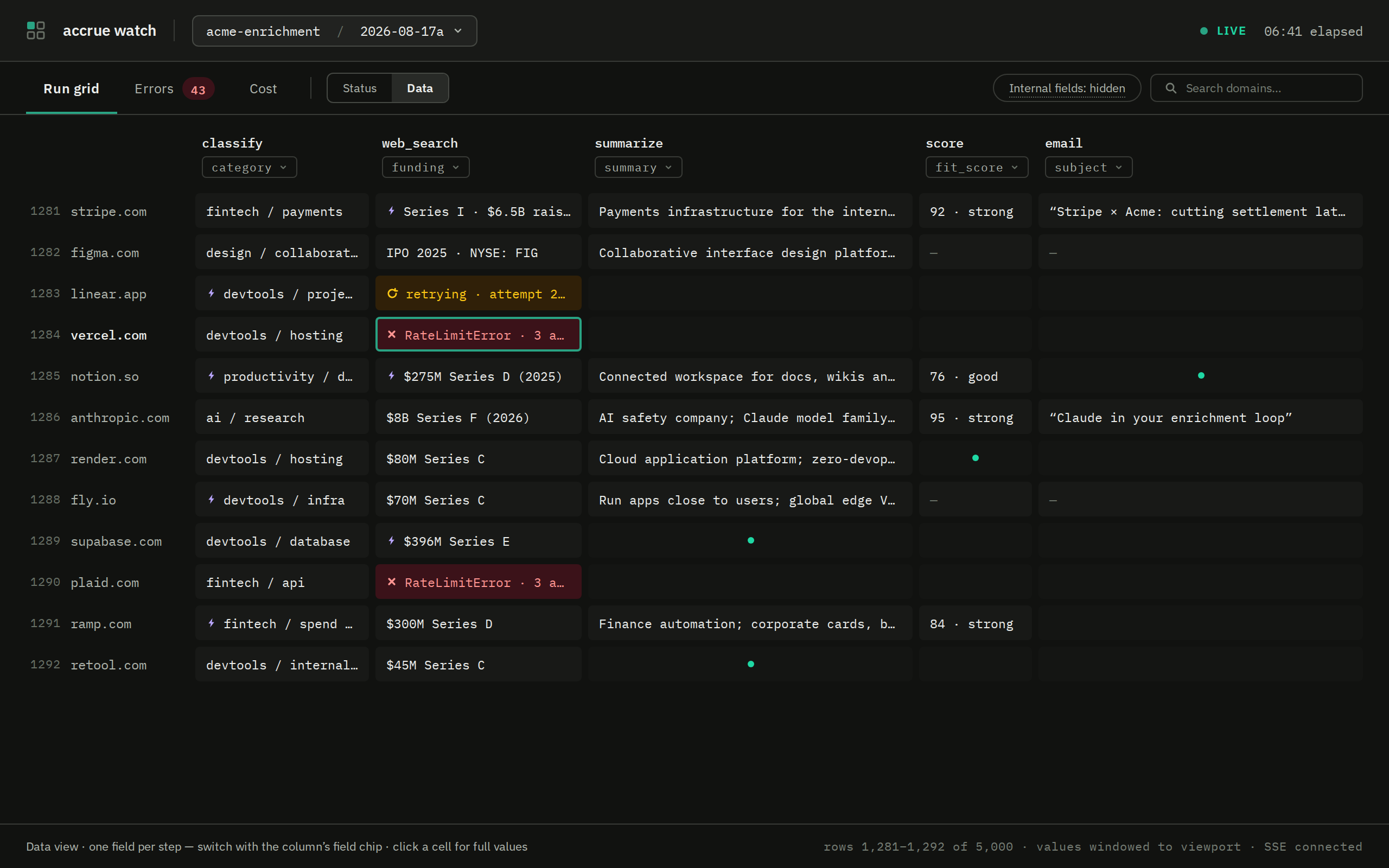Open the score fit_score field dropdown
Screen dimensions: 1389x868
click(x=976, y=167)
